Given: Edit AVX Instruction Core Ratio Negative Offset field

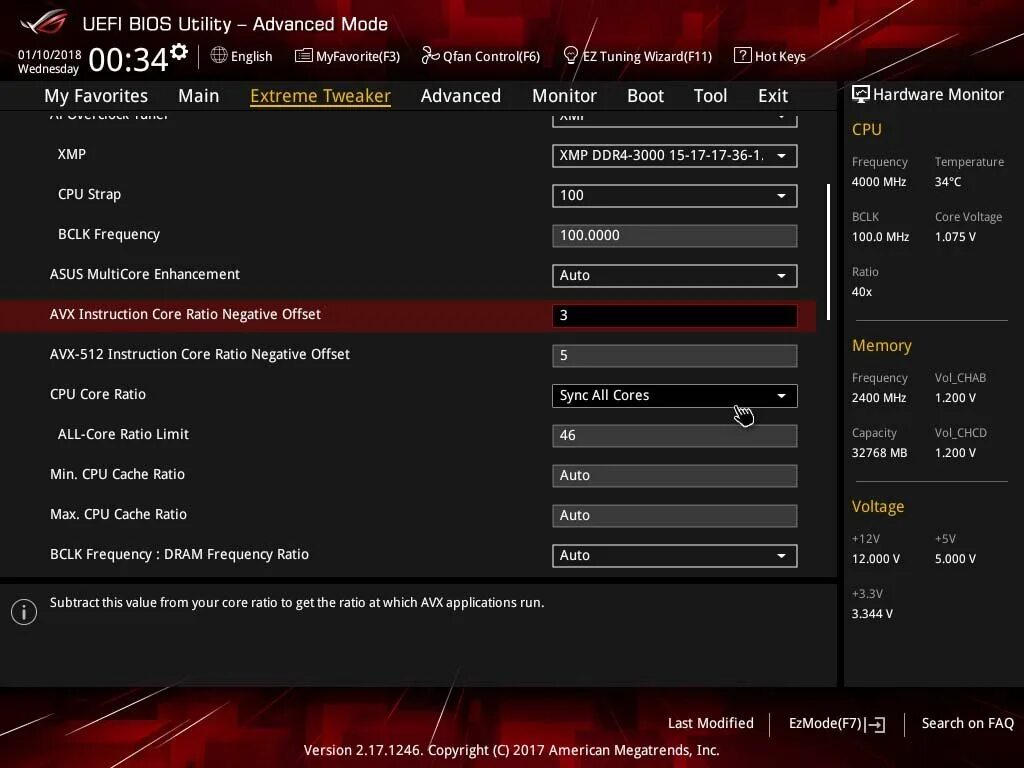Looking at the screenshot, I should point(675,315).
